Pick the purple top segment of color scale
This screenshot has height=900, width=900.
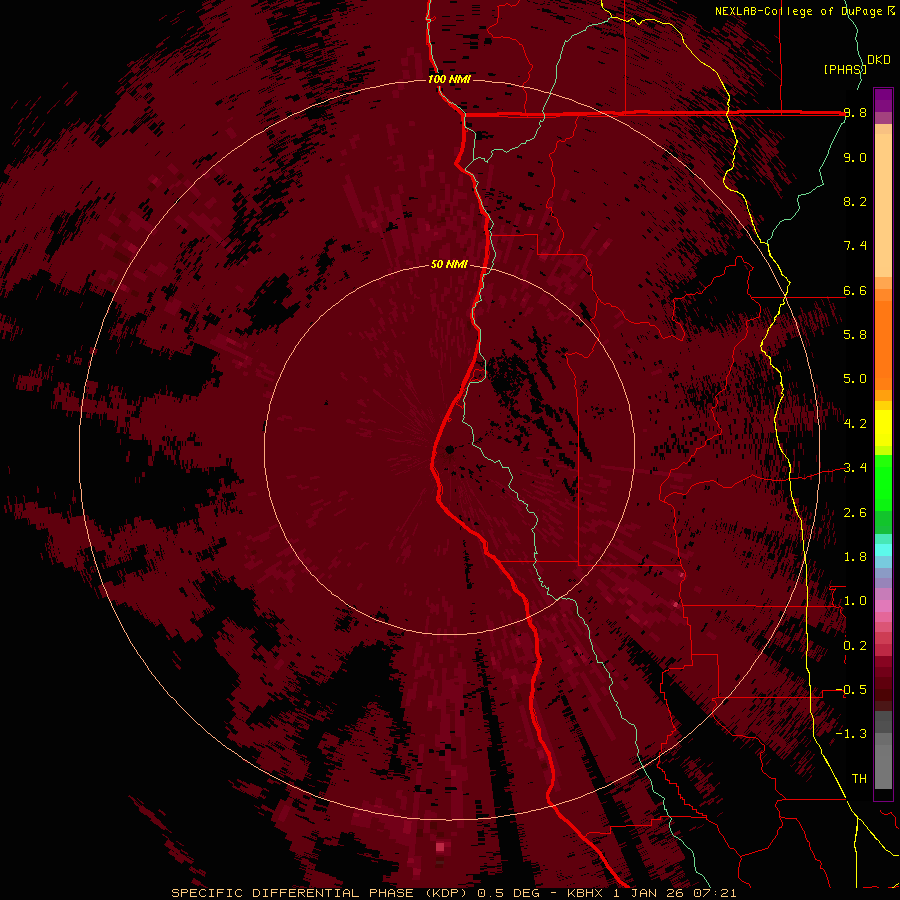click(883, 100)
